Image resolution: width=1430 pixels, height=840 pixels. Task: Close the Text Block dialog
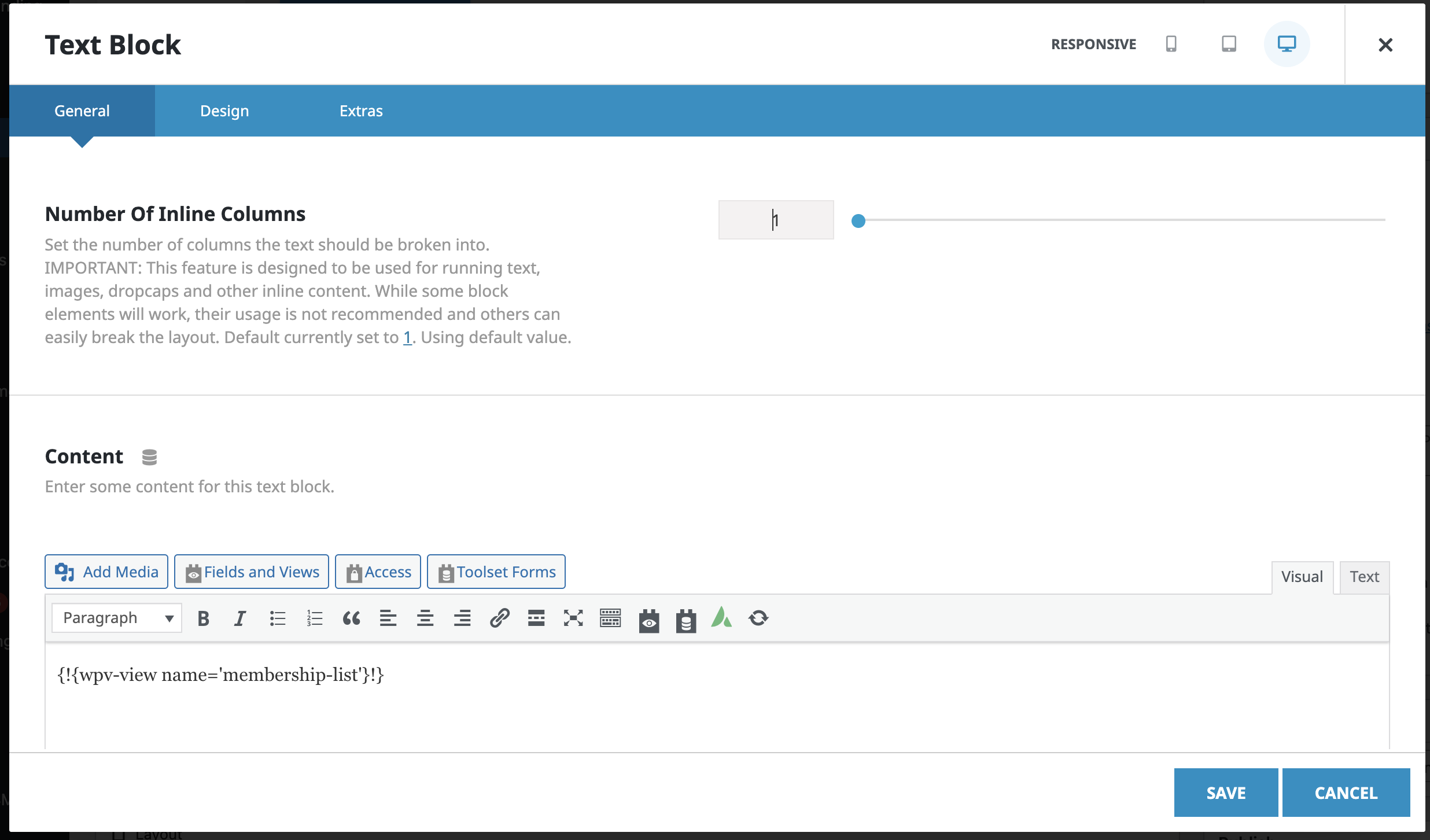pyautogui.click(x=1385, y=45)
